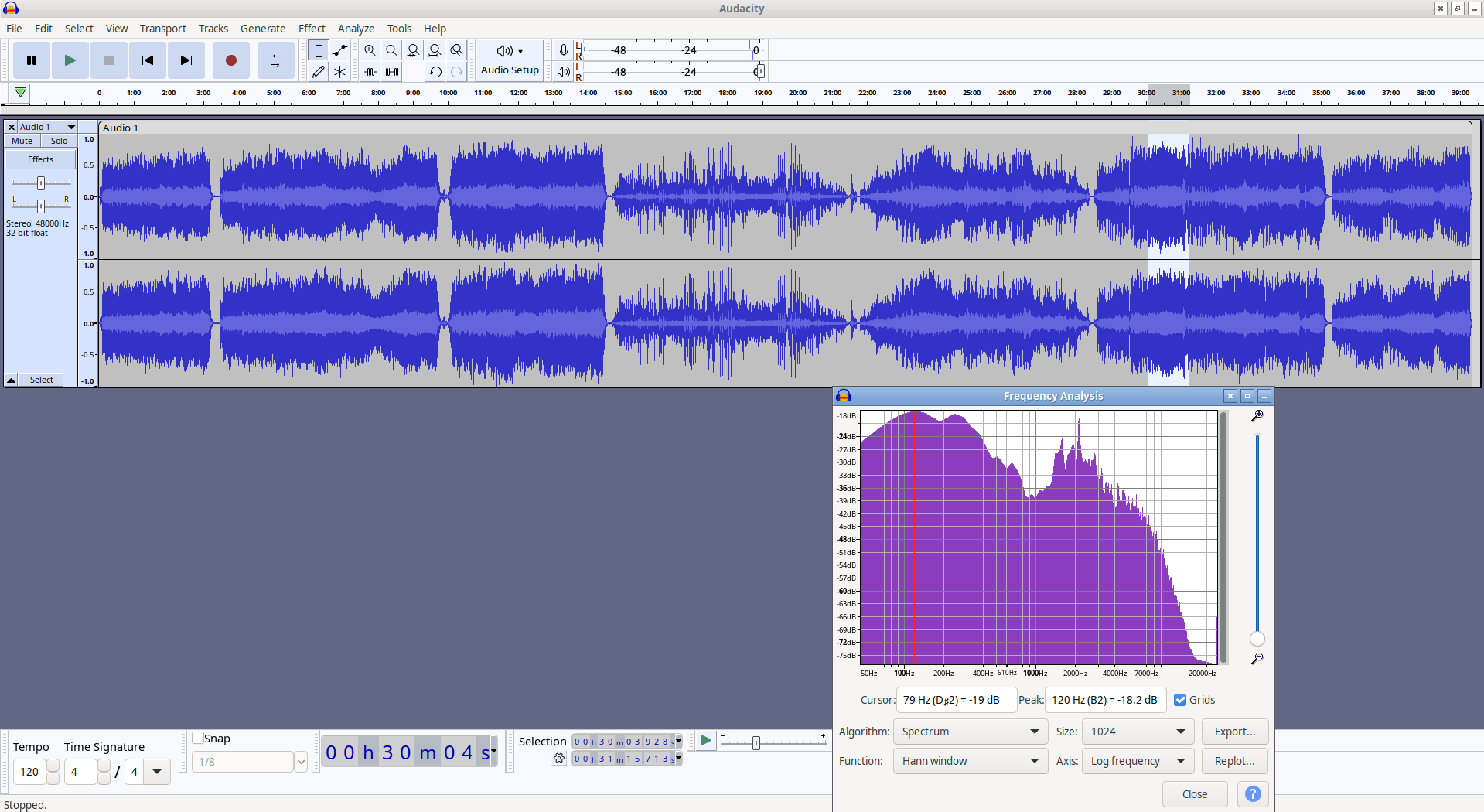
Task: Open time signature denominator dropdown
Action: tap(157, 772)
